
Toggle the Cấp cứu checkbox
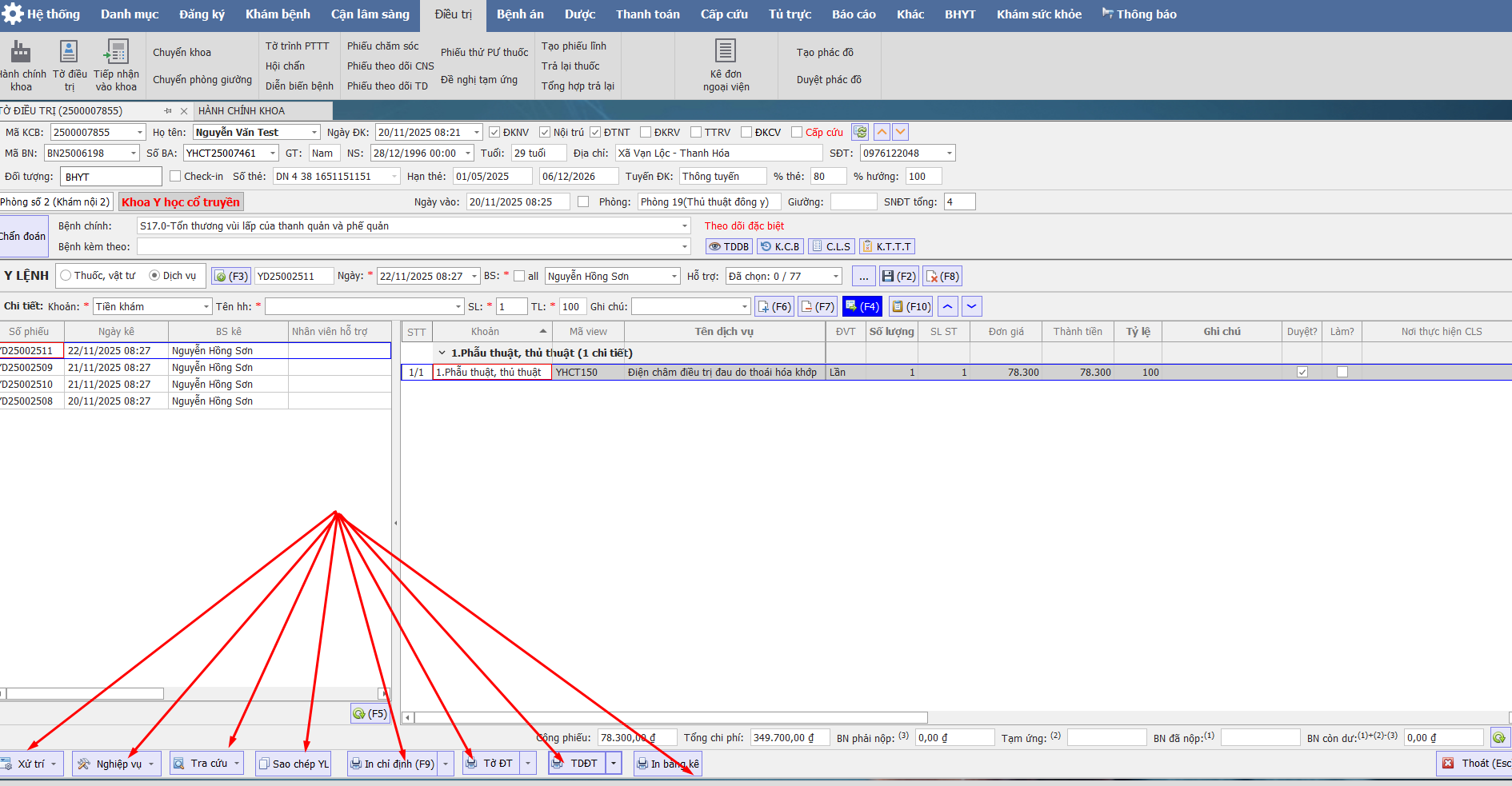click(797, 133)
